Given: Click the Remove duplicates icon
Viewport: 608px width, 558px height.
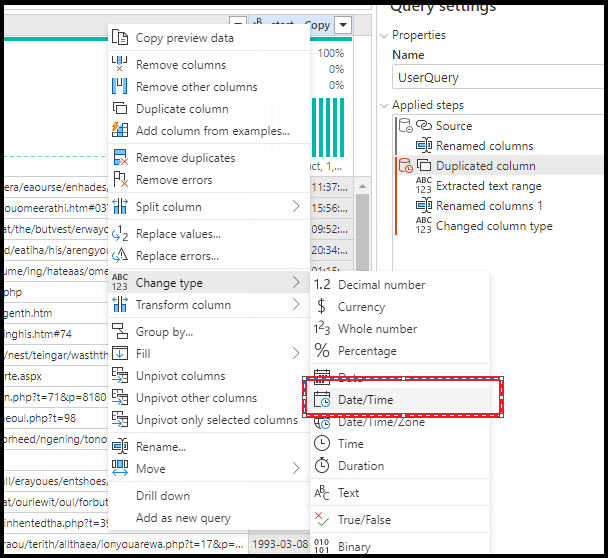Looking at the screenshot, I should point(120,157).
